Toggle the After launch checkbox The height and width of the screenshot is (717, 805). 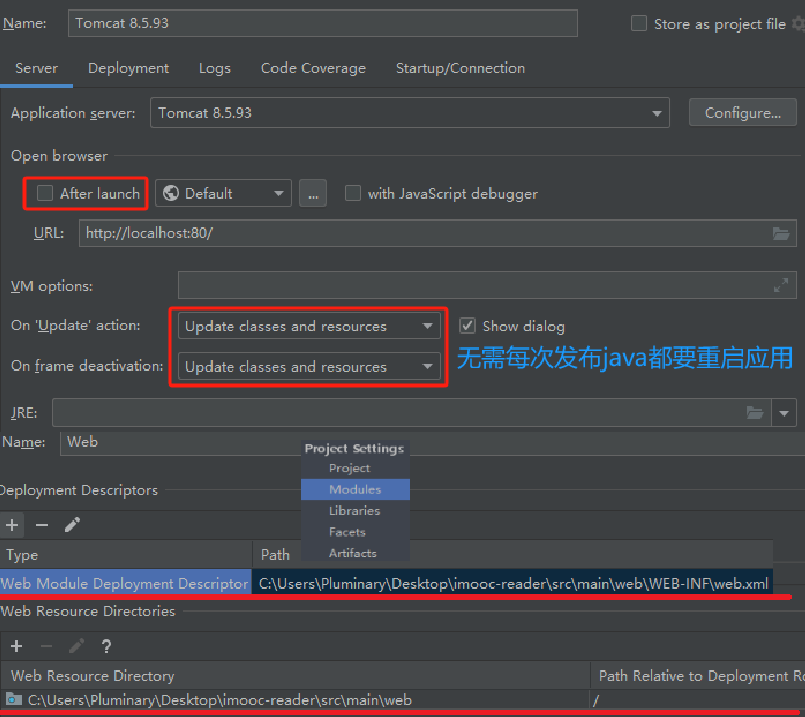[45, 193]
